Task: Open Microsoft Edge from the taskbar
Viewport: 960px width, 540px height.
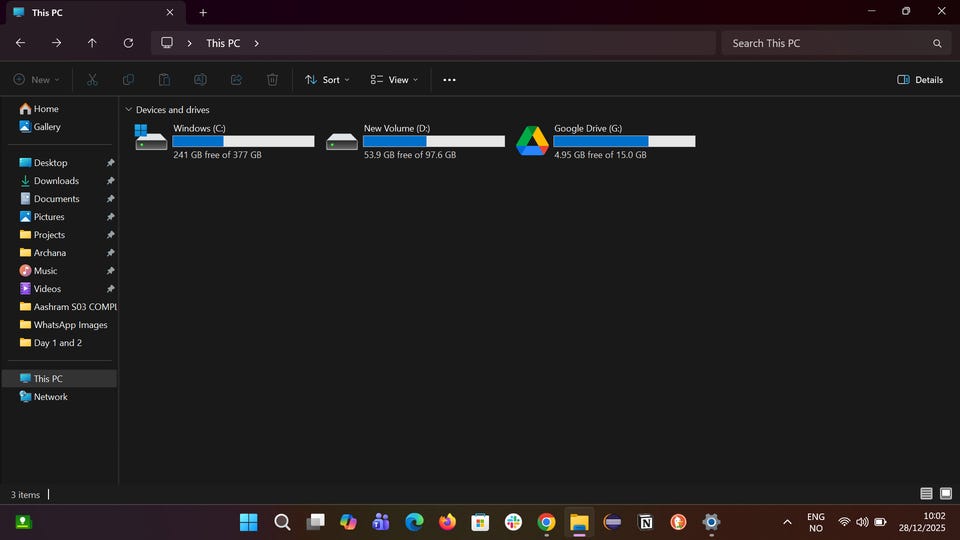Action: [414, 522]
